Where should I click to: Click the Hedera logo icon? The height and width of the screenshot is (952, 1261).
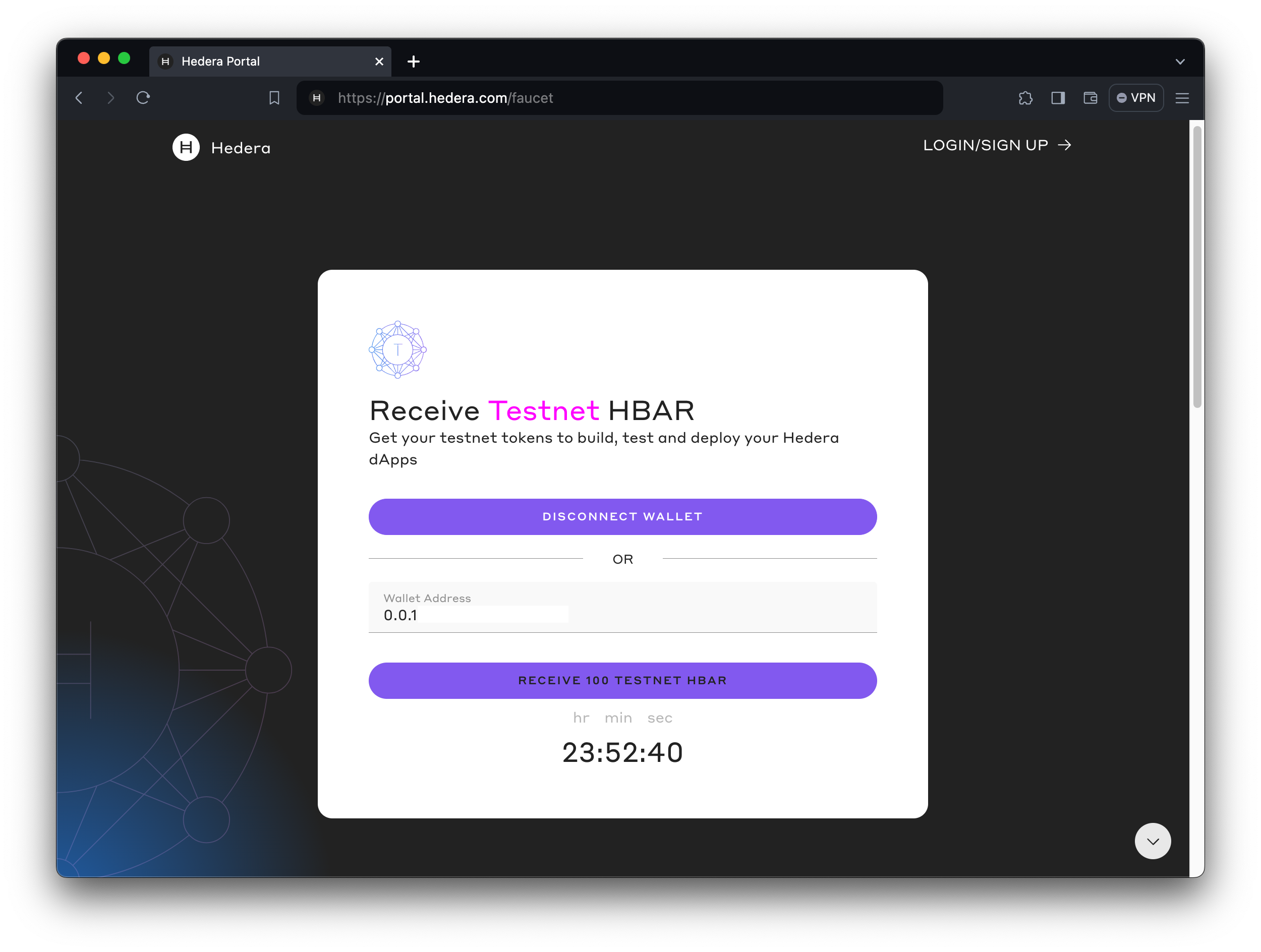click(x=186, y=148)
